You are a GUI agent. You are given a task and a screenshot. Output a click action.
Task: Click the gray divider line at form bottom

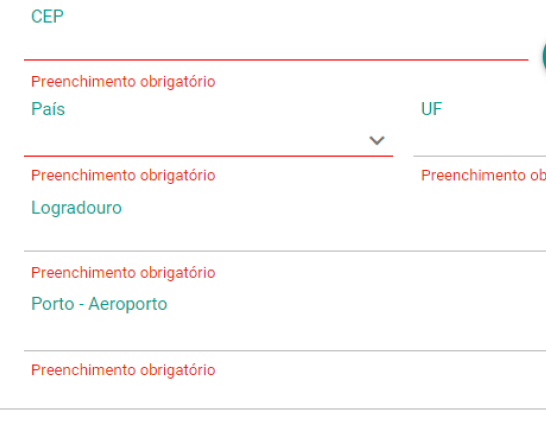(x=273, y=409)
